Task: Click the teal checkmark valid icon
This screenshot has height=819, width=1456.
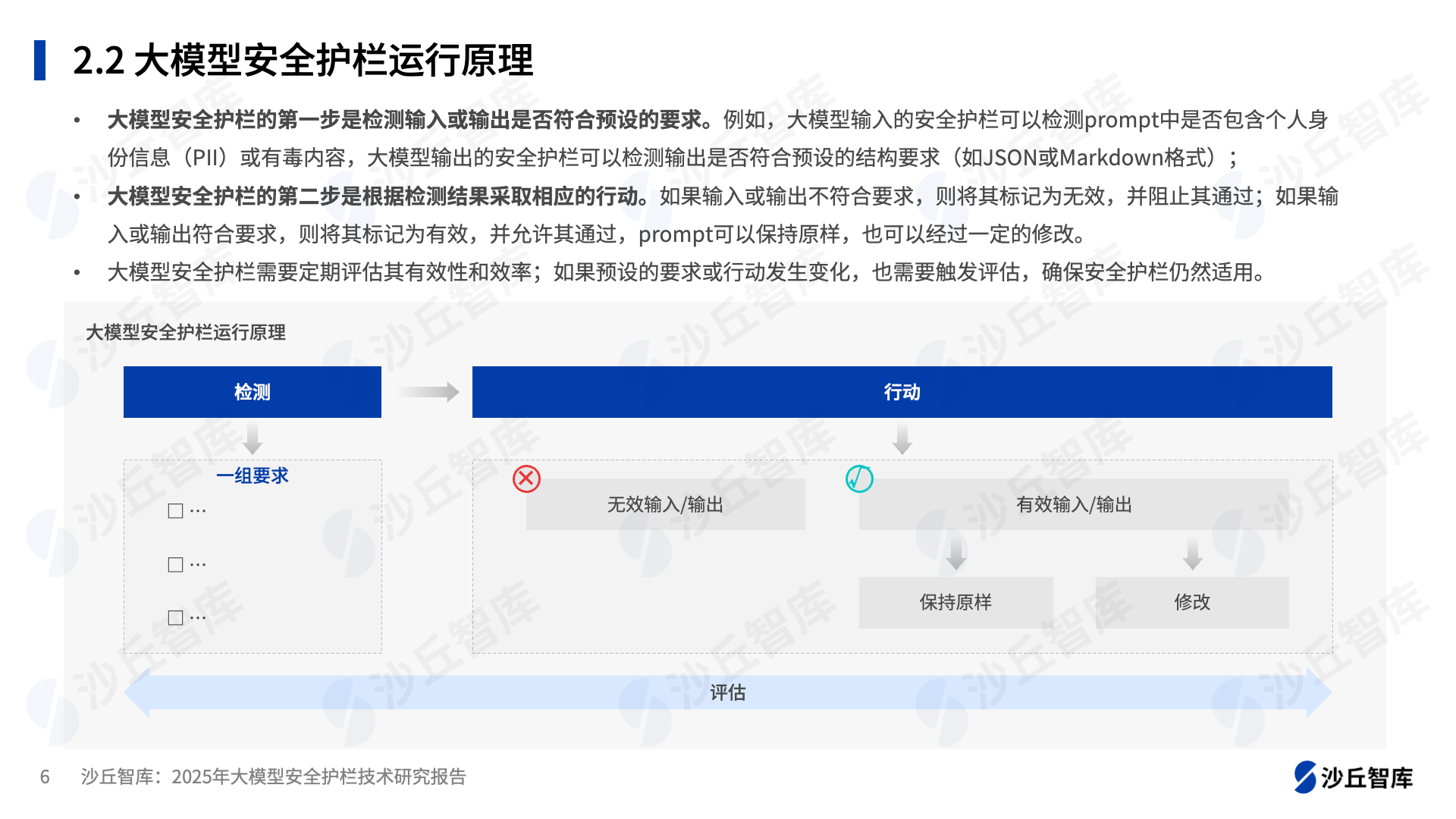Action: pos(859,479)
